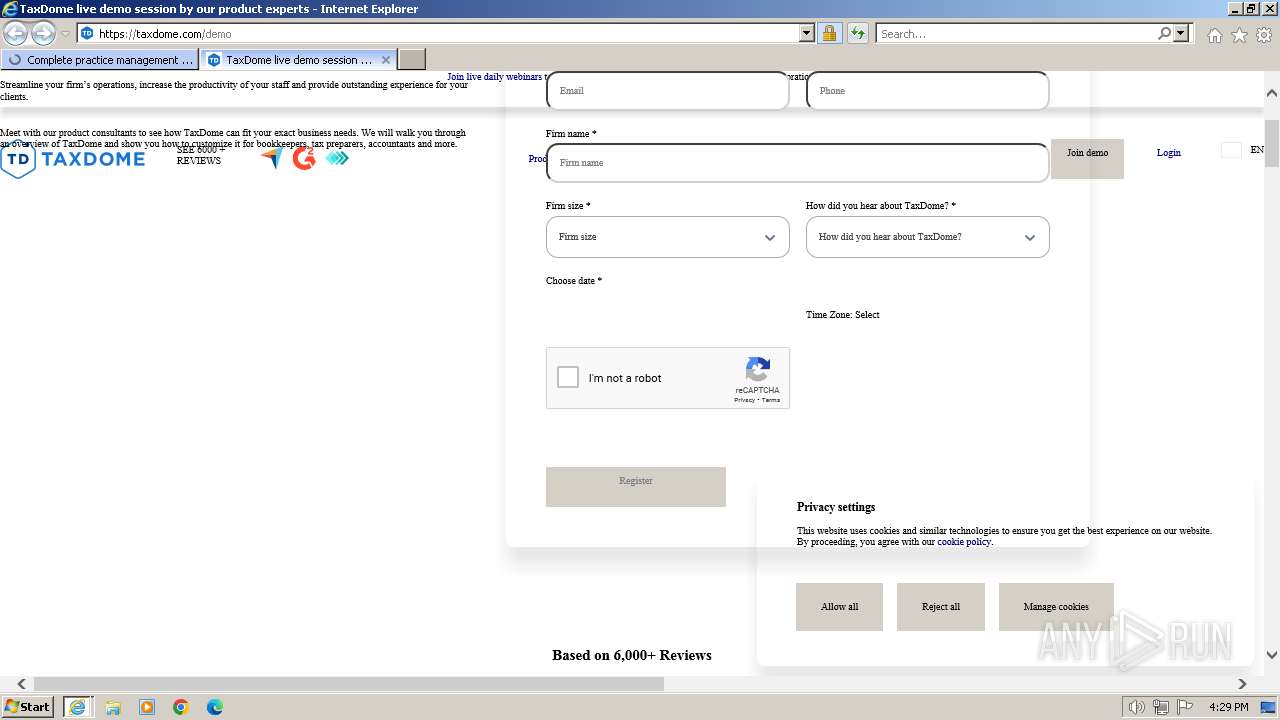Click the taskbar clock showing 4:29 PM
Viewport: 1280px width, 720px height.
(1228, 707)
